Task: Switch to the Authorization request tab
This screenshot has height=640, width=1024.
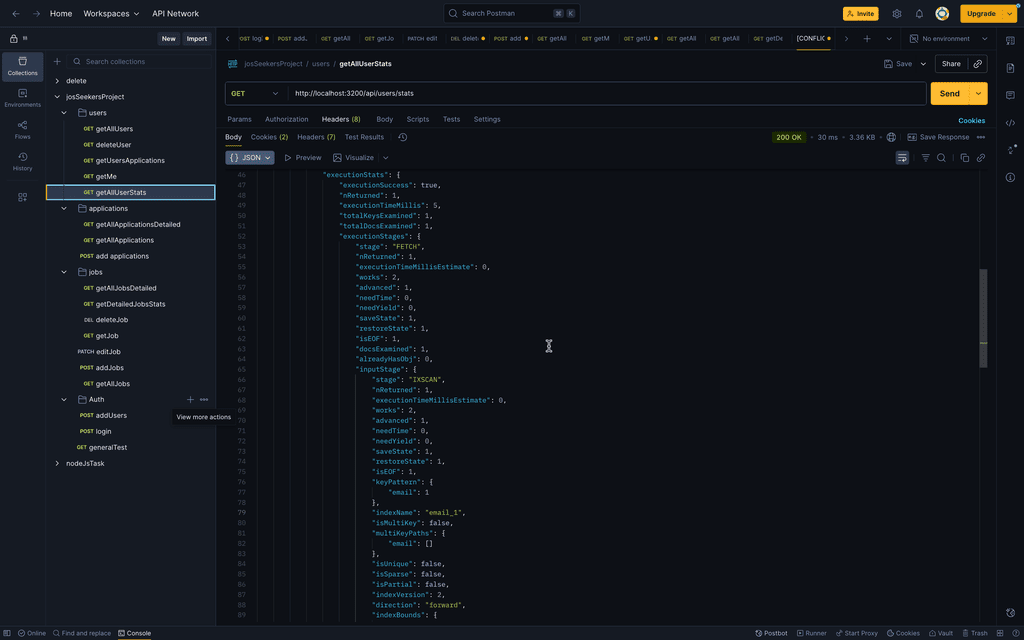Action: [x=286, y=120]
